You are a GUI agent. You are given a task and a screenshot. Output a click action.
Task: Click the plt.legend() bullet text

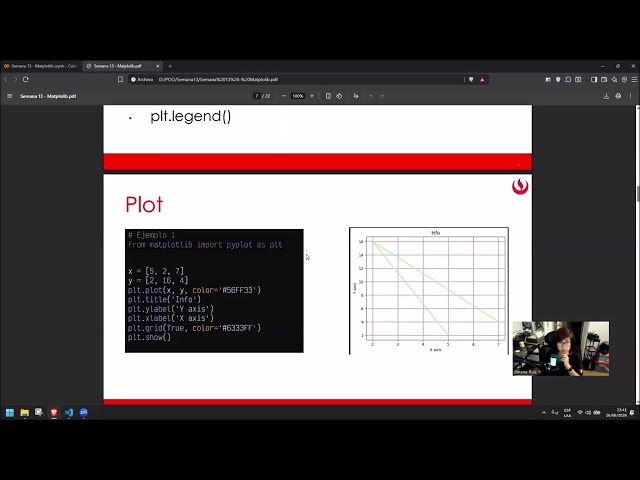coord(191,116)
